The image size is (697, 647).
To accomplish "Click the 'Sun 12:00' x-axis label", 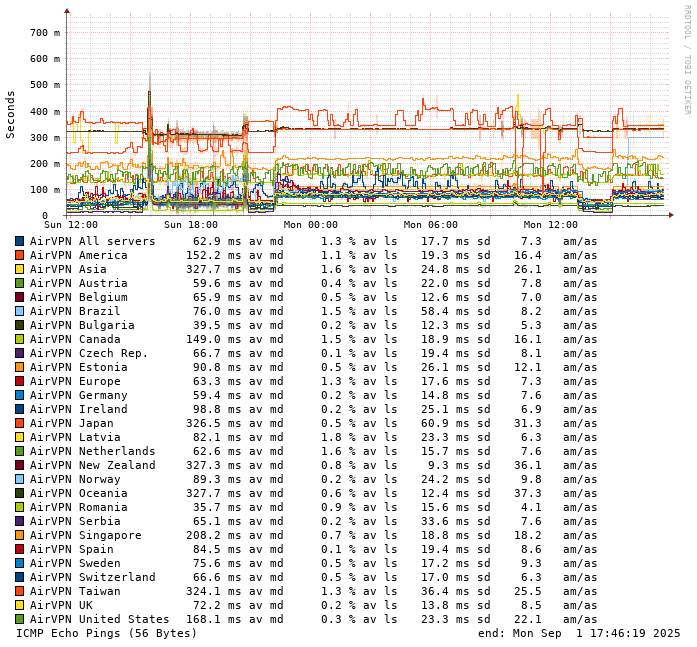I will (x=71, y=225).
